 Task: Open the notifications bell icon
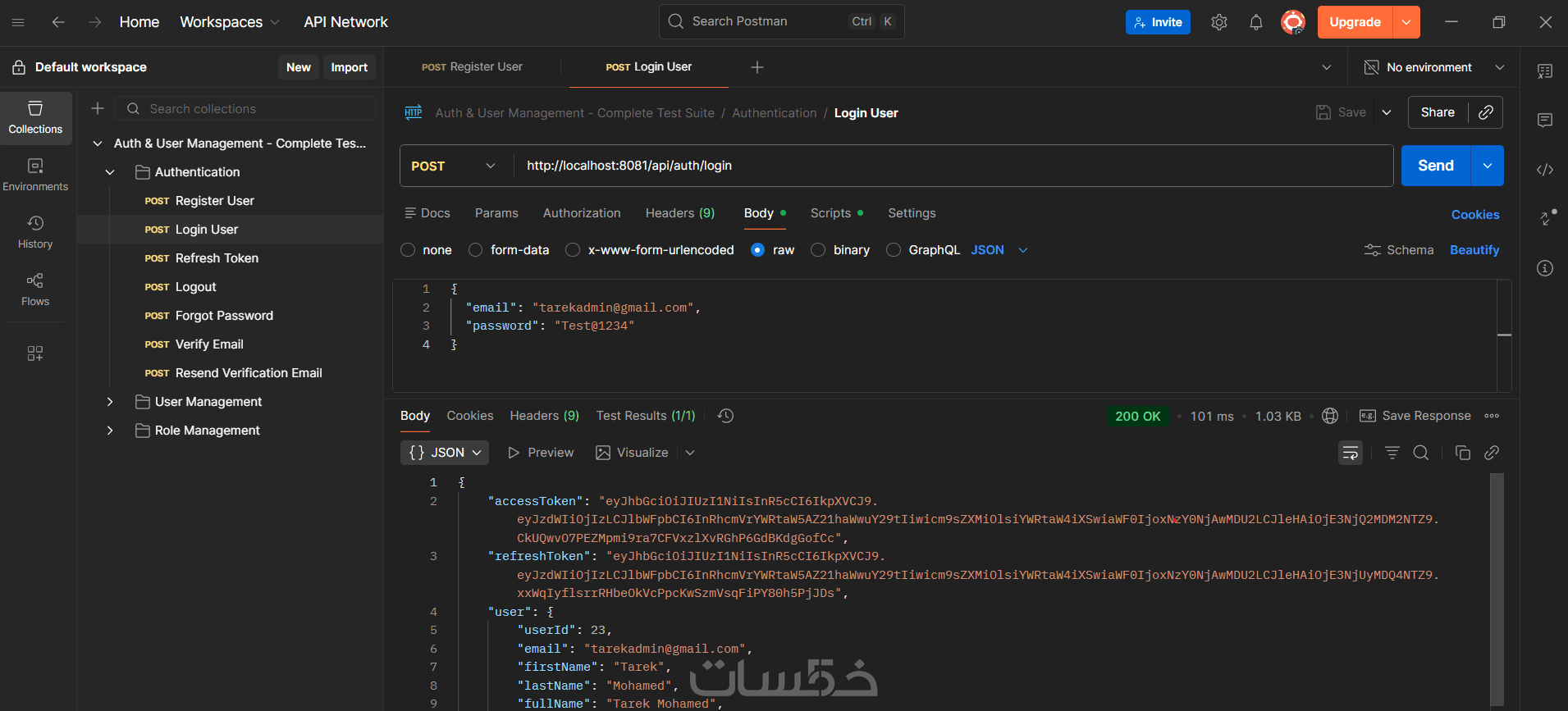tap(1256, 22)
